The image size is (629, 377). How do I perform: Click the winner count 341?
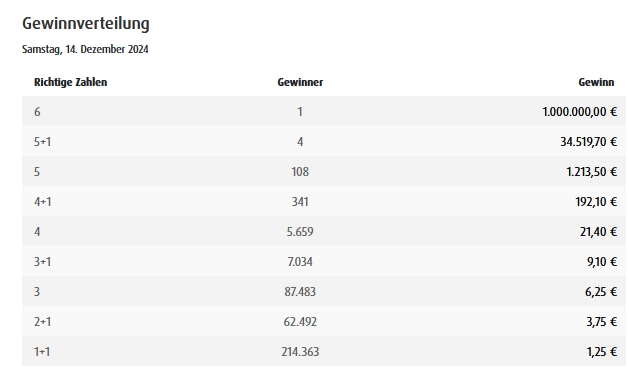300,201
